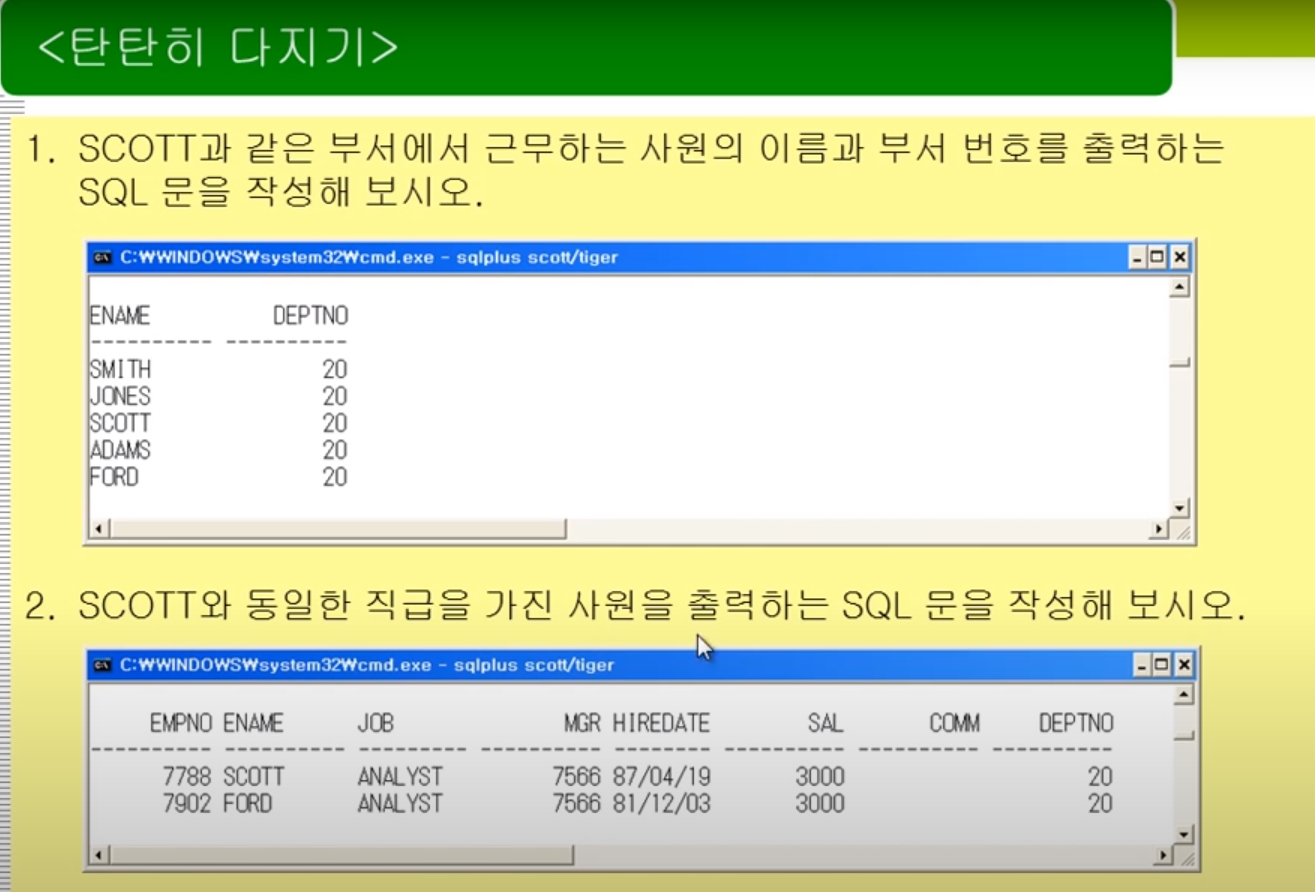
Task: Maximize the second sqlplus window
Action: pyautogui.click(x=1162, y=665)
